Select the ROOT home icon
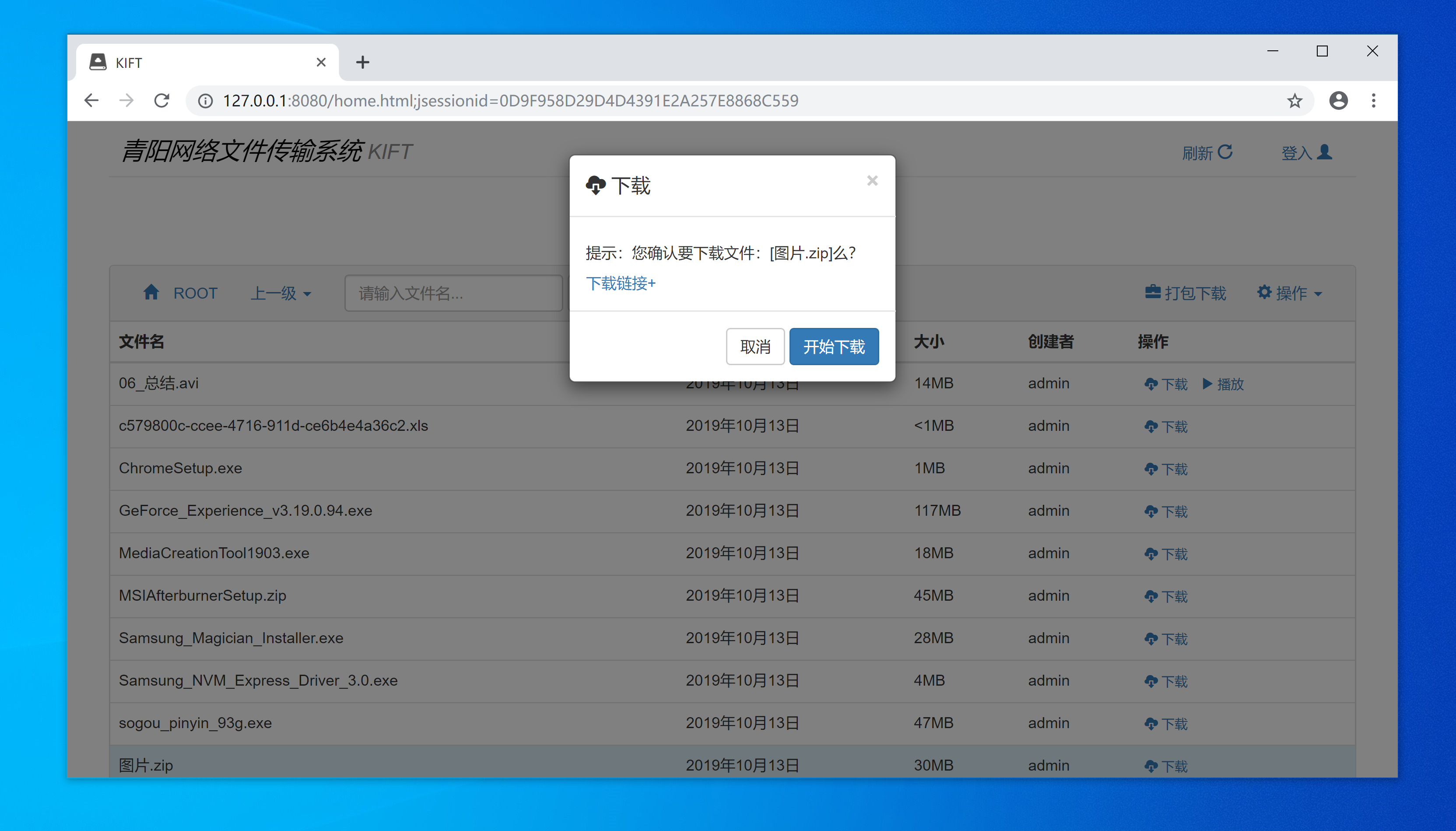Image resolution: width=1456 pixels, height=831 pixels. 152,292
